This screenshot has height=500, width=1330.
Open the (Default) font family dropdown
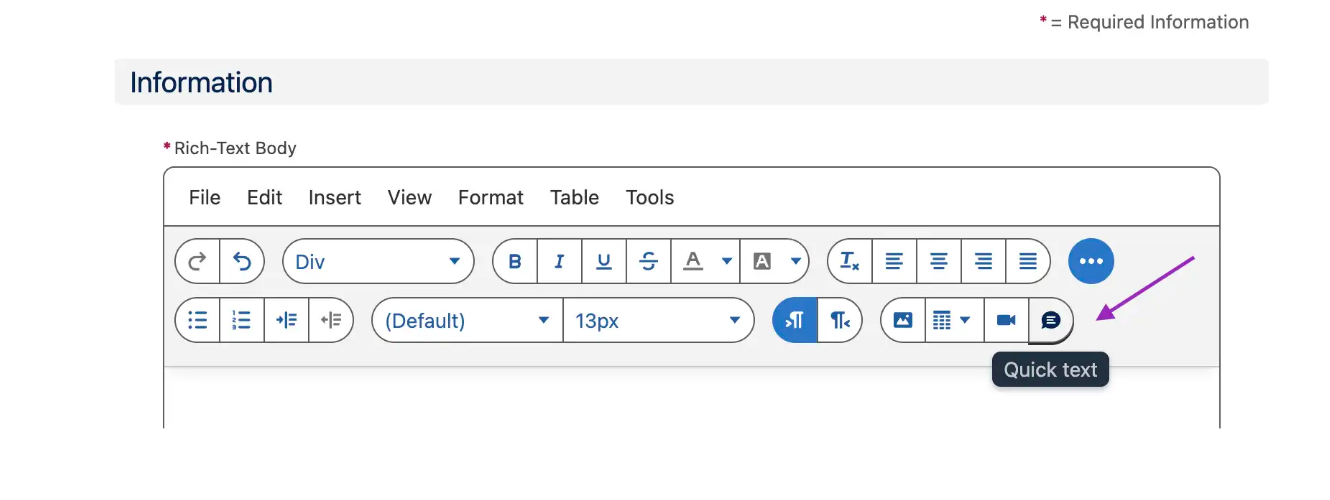click(x=467, y=321)
